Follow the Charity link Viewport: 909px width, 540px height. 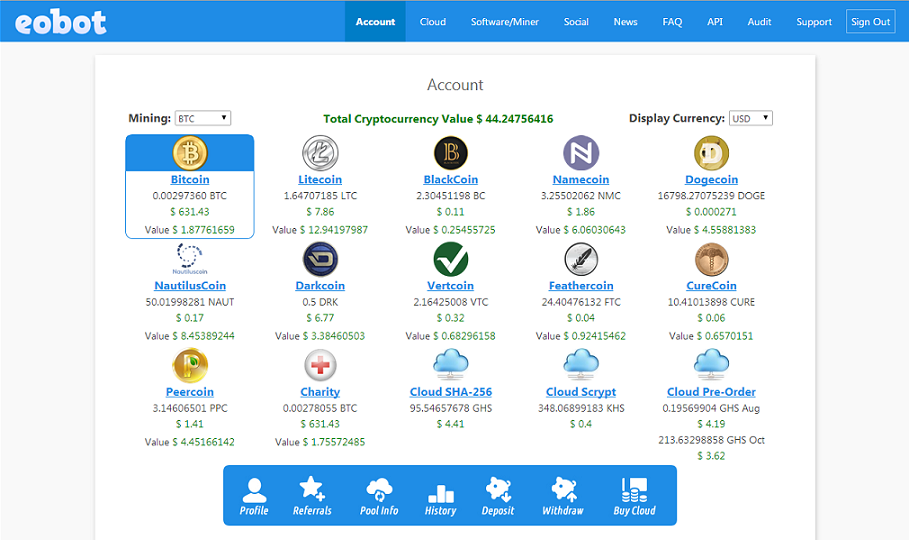pos(320,392)
